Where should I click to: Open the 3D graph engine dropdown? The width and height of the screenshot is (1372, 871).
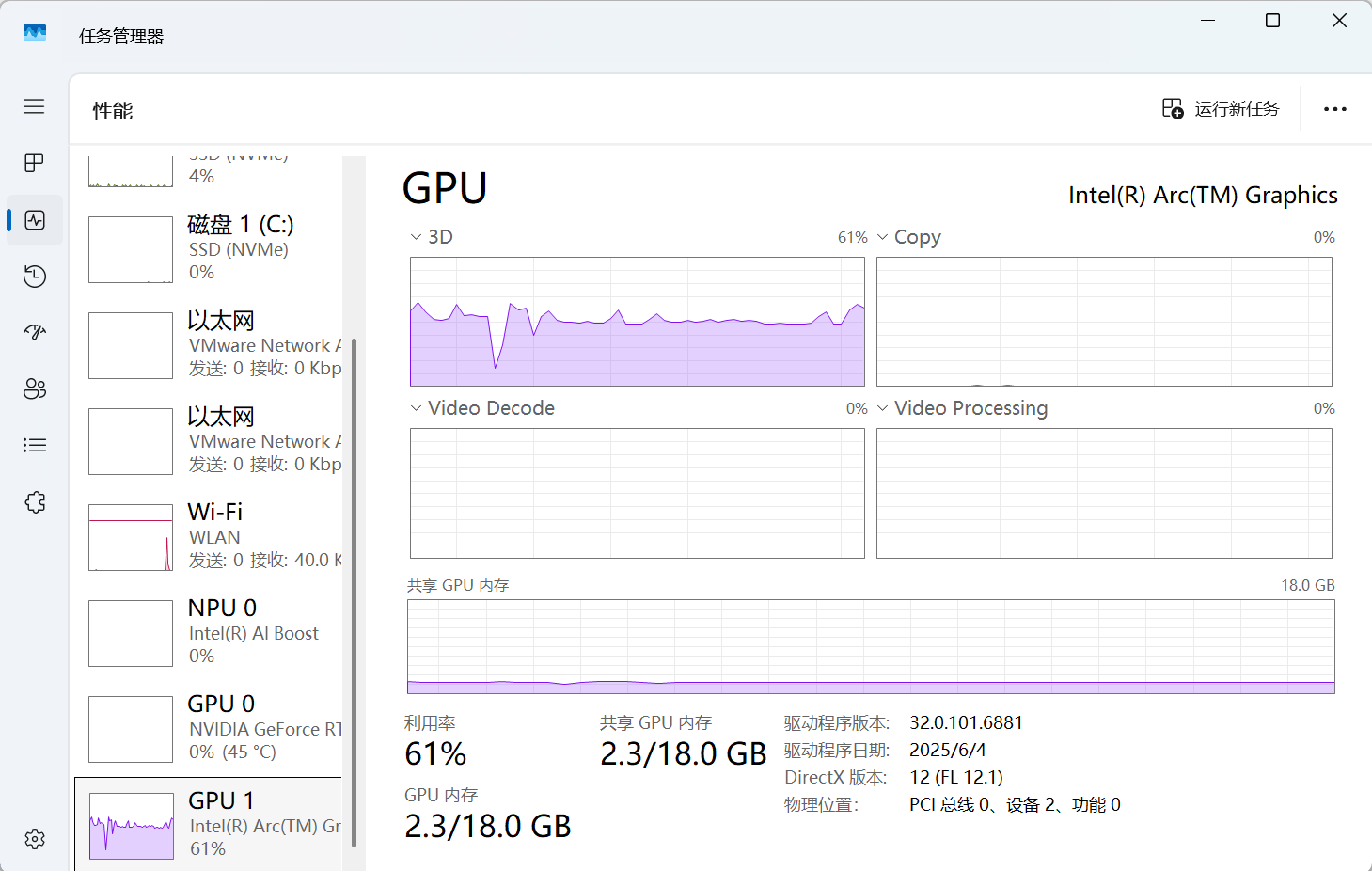pos(416,237)
